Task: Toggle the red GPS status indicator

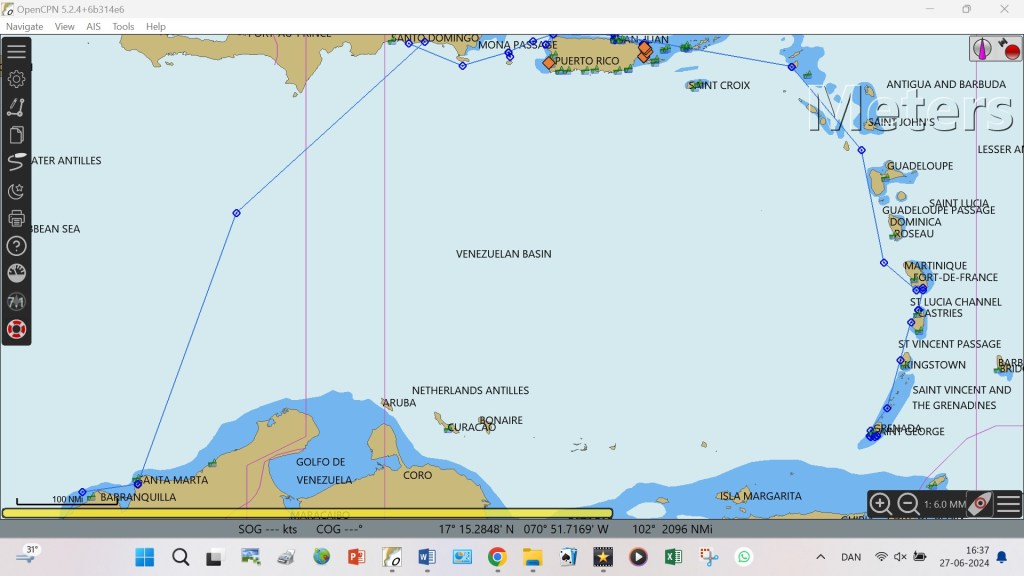Action: click(1009, 49)
